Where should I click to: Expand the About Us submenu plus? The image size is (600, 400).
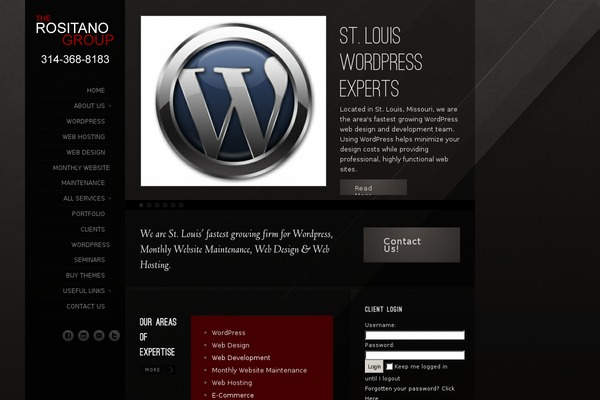pyautogui.click(x=110, y=106)
